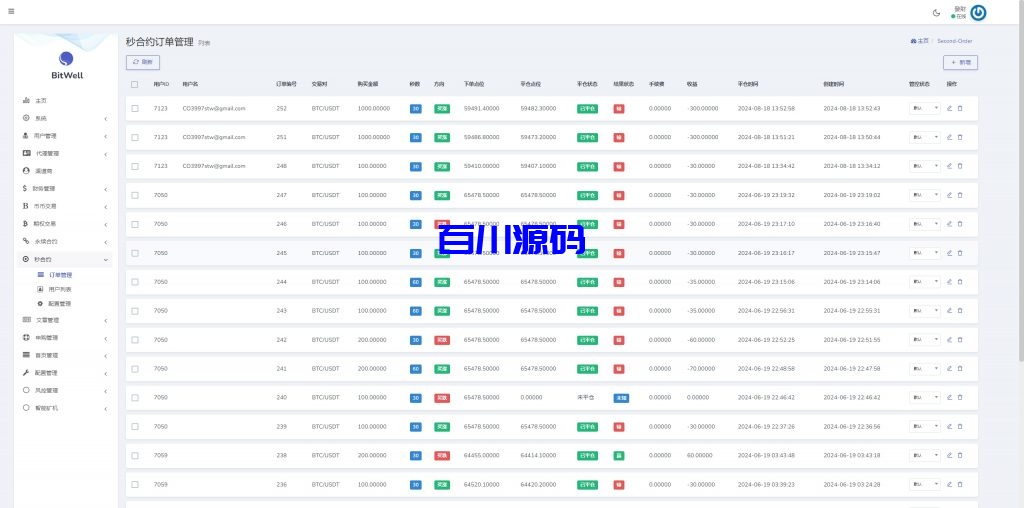This screenshot has width=1024, height=508.
Task: Open control status dropdown for order 245
Action: 925,253
